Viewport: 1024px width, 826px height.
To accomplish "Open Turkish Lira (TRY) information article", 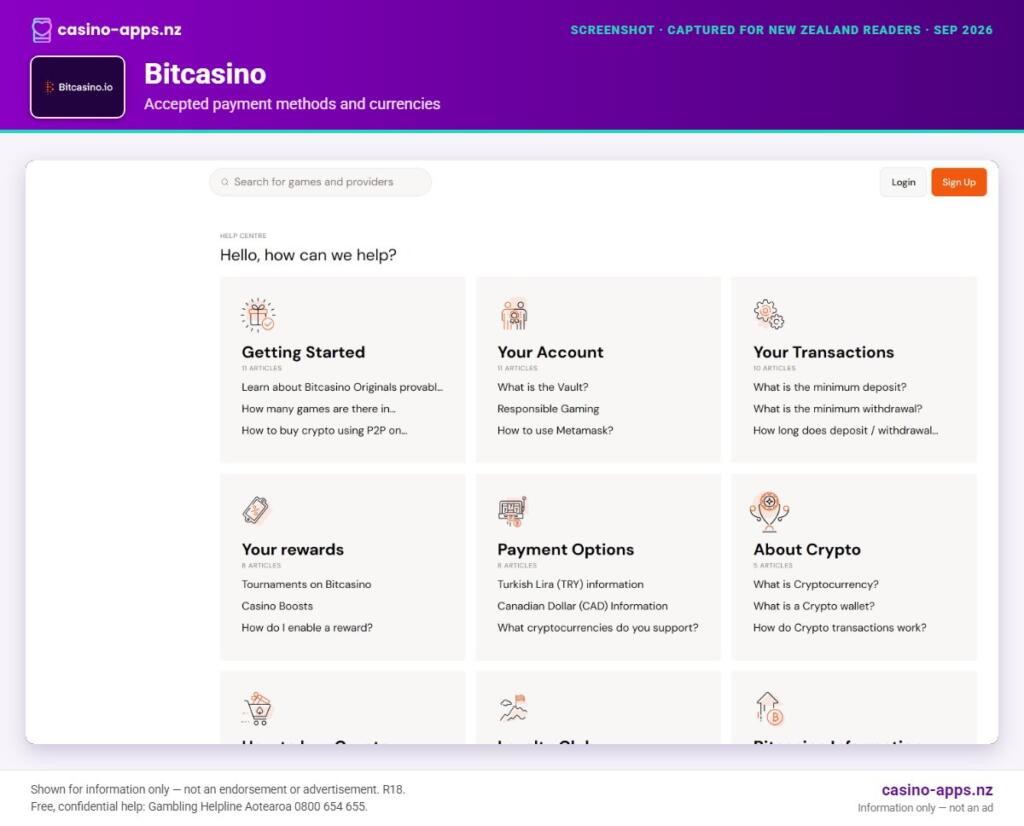I will click(570, 584).
